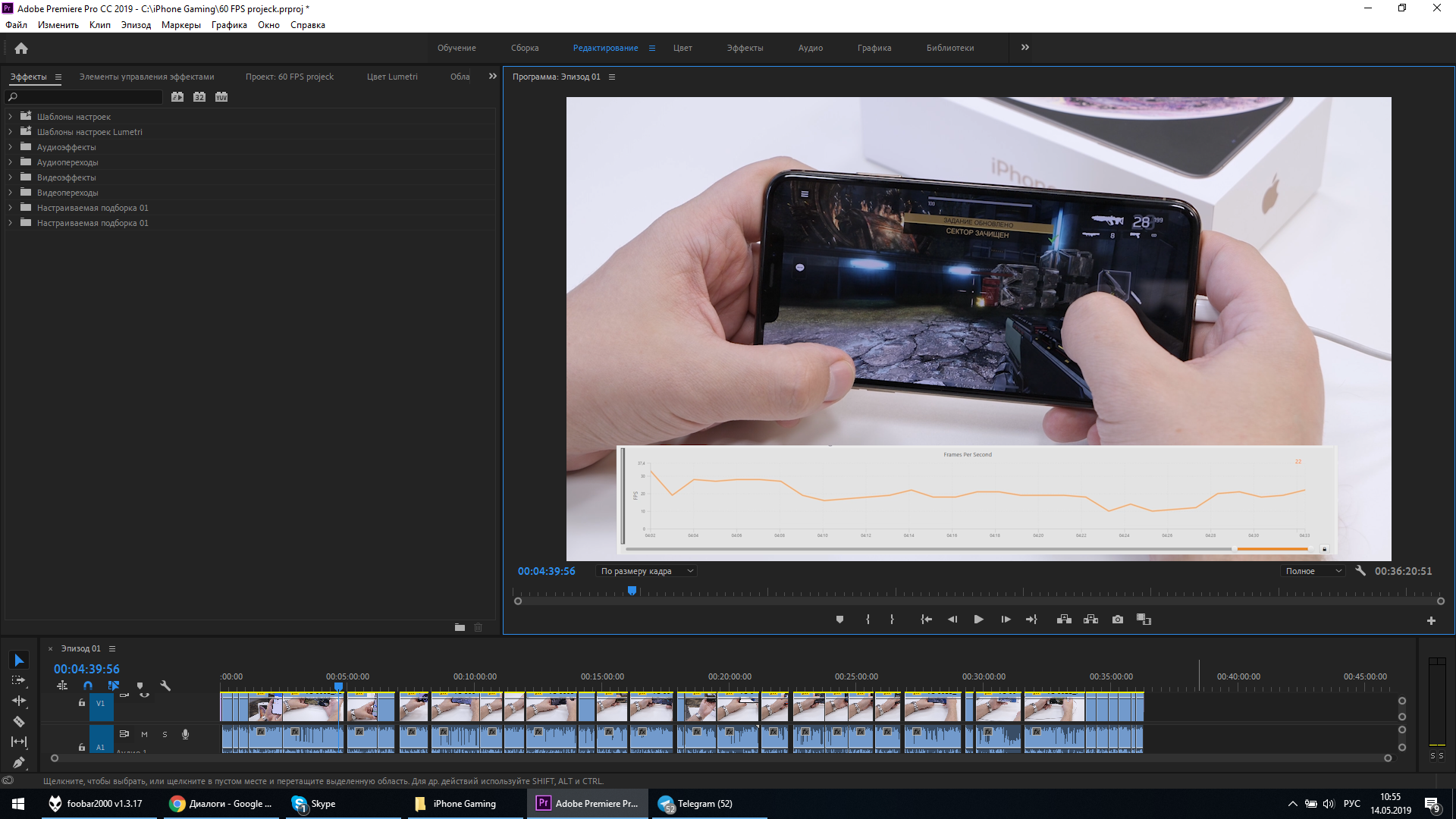
Task: Switch to Элементы управления эффектами tab
Action: 146,77
